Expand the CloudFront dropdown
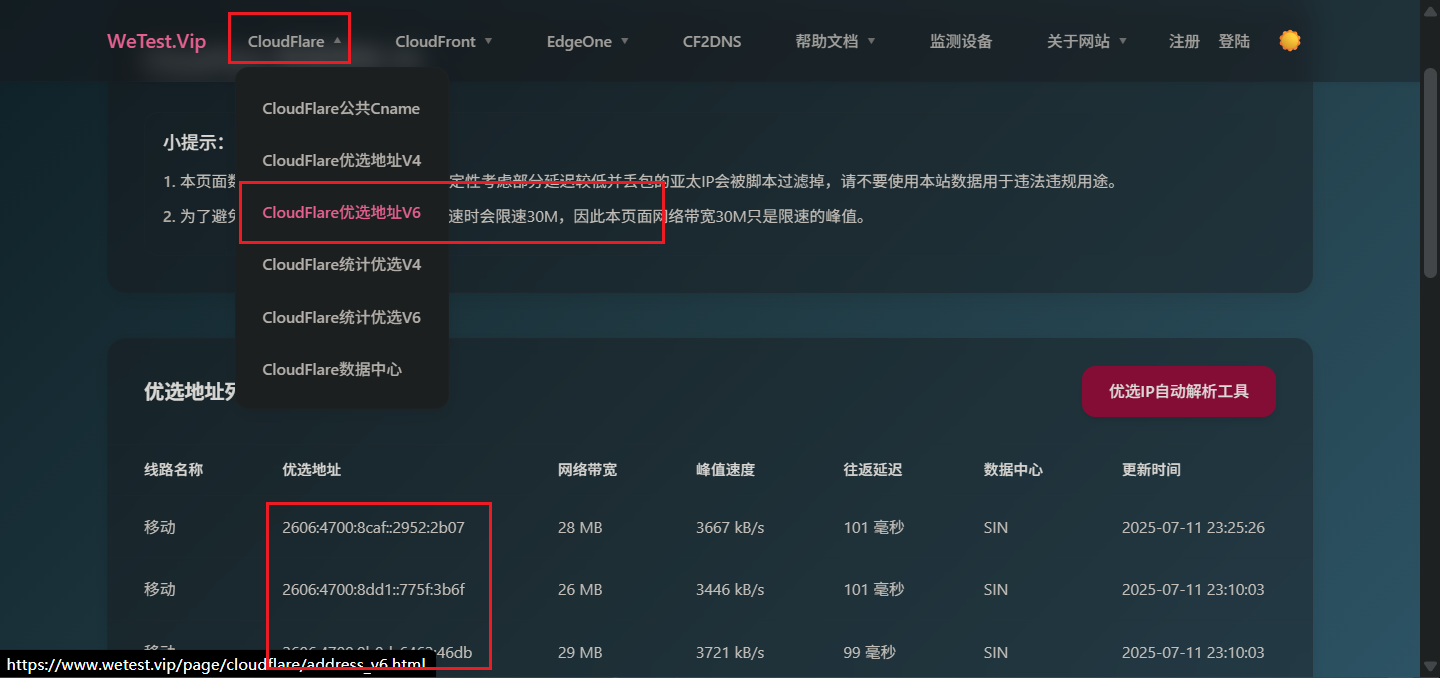 tap(444, 41)
